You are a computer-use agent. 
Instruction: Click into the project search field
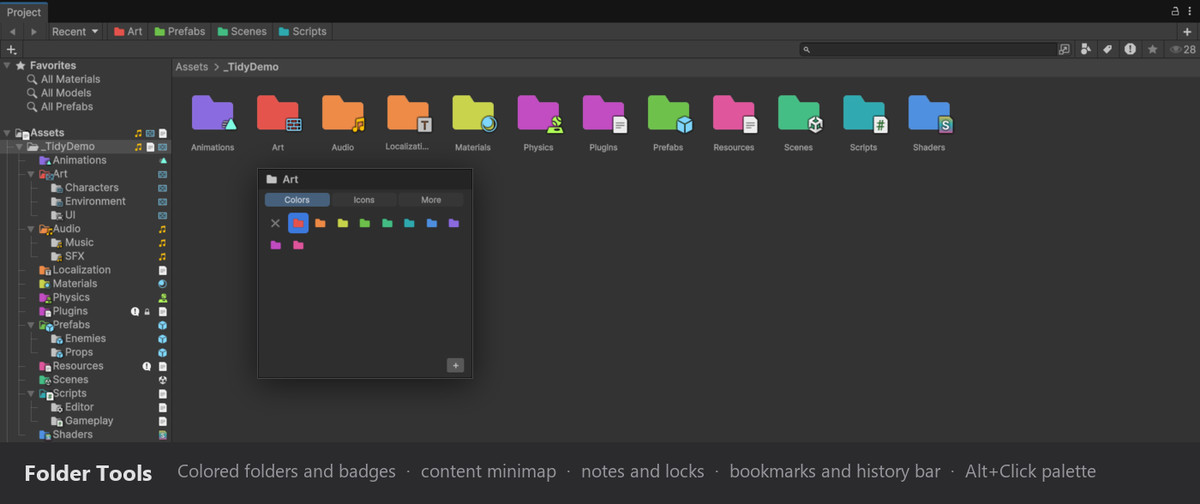[927, 49]
